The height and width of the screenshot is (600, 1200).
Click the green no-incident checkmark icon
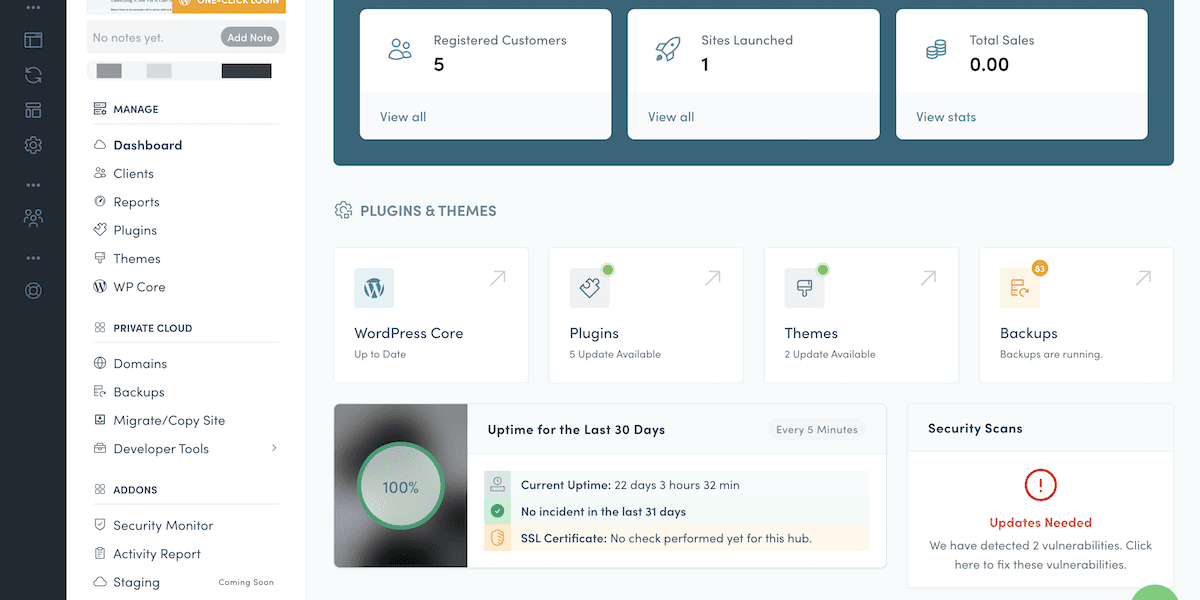[497, 511]
